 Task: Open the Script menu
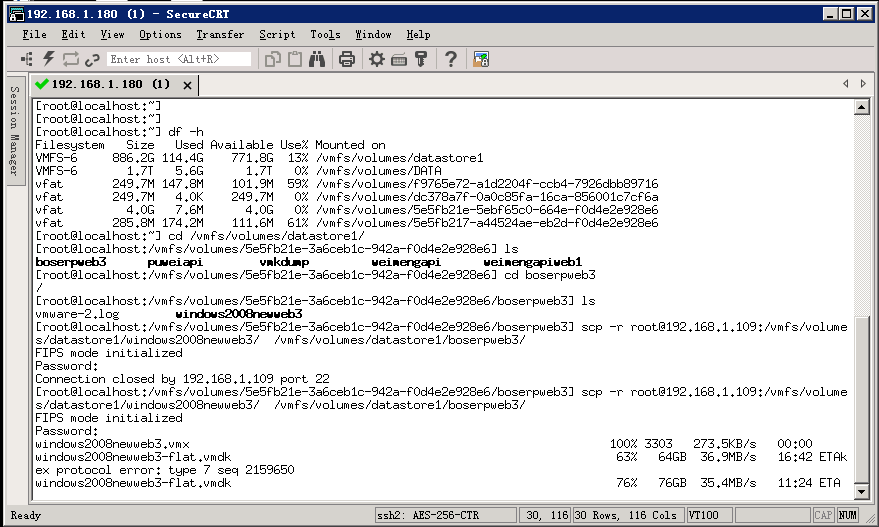coord(277,34)
